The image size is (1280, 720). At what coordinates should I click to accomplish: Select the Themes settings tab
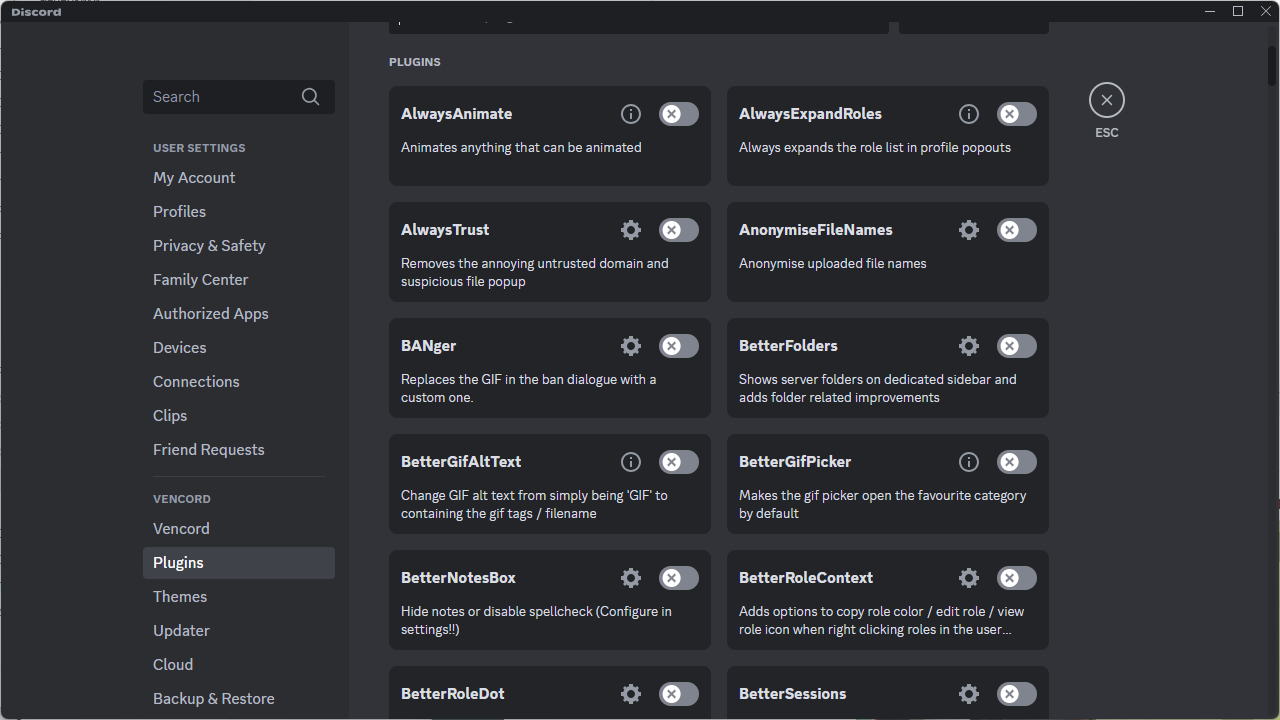coord(179,596)
